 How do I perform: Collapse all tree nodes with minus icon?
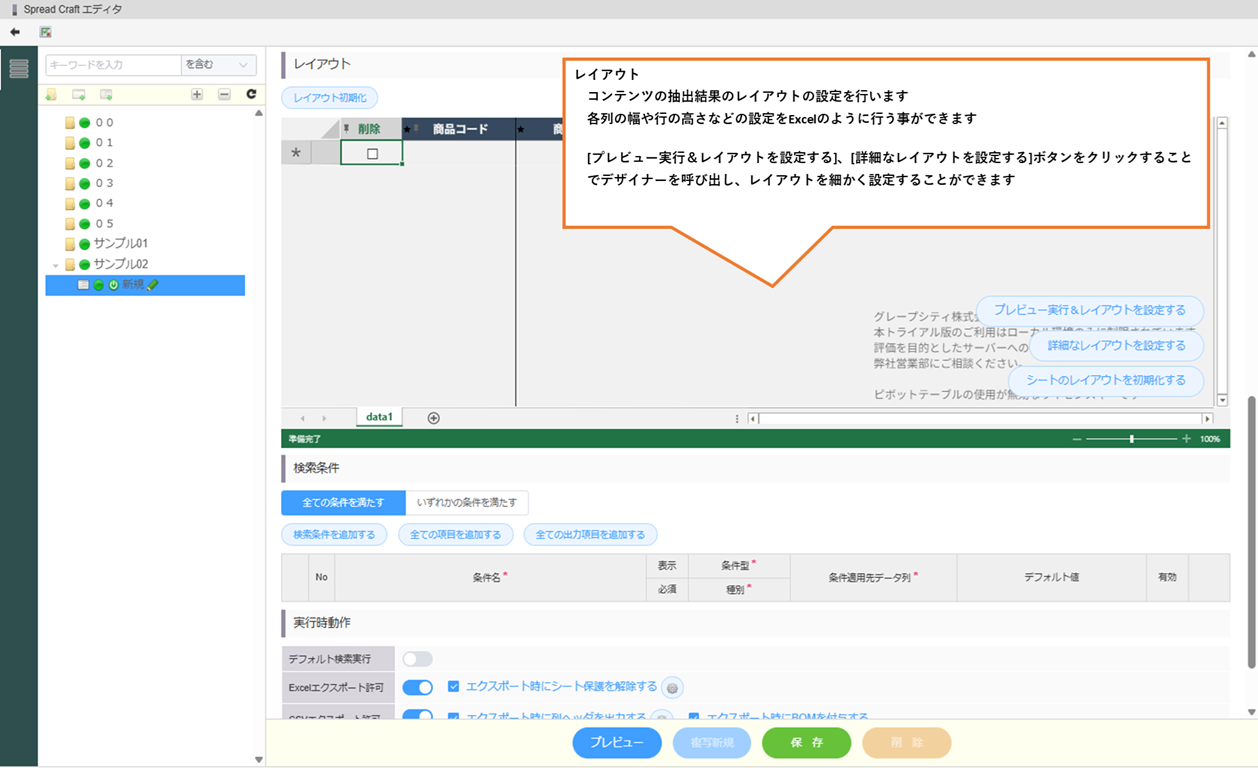[x=224, y=94]
